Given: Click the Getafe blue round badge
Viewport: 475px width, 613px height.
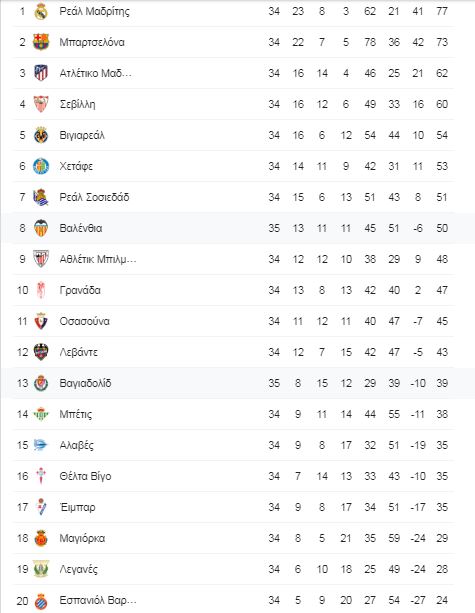Looking at the screenshot, I should pos(41,166).
